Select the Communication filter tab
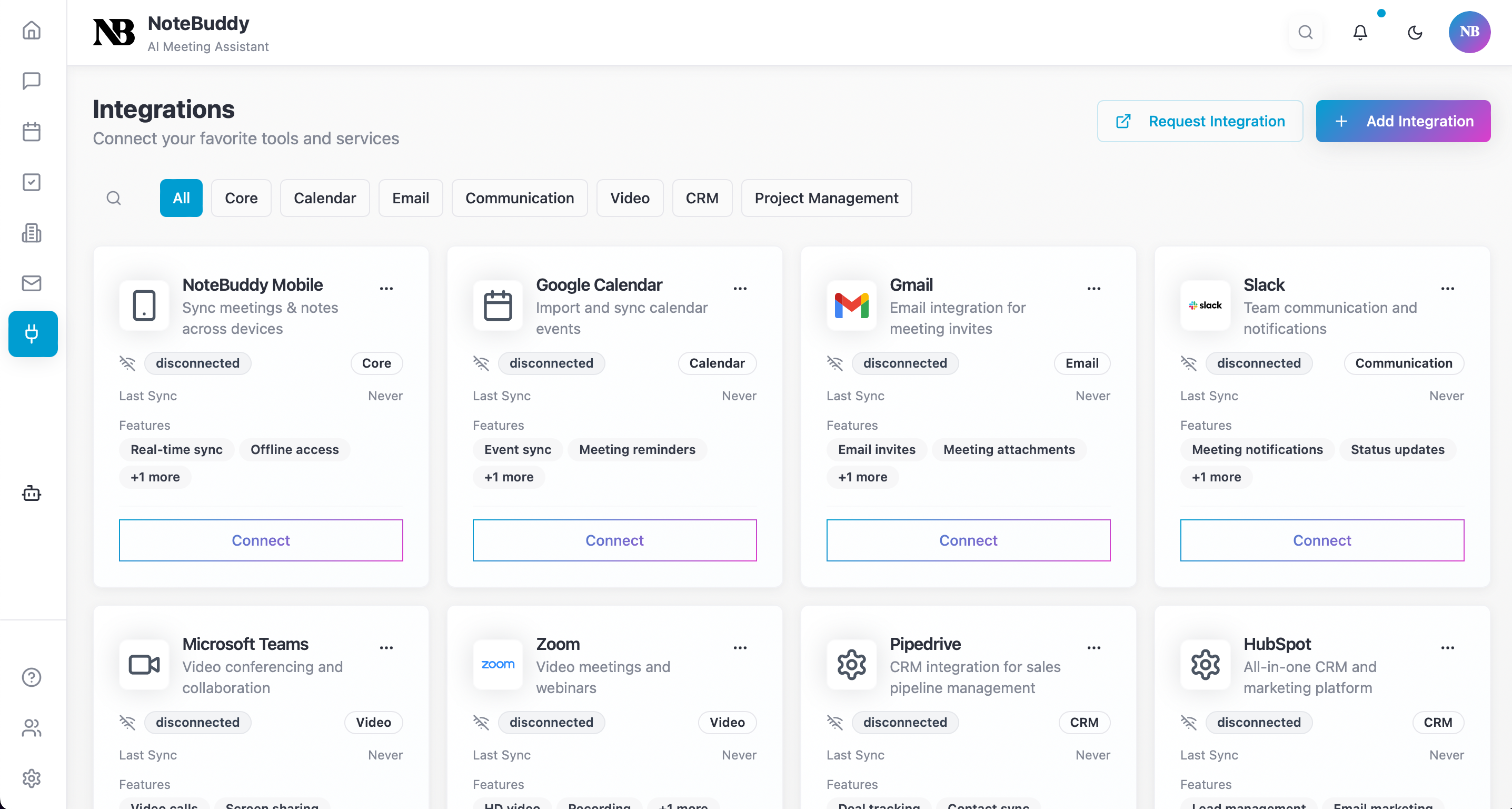 [520, 198]
